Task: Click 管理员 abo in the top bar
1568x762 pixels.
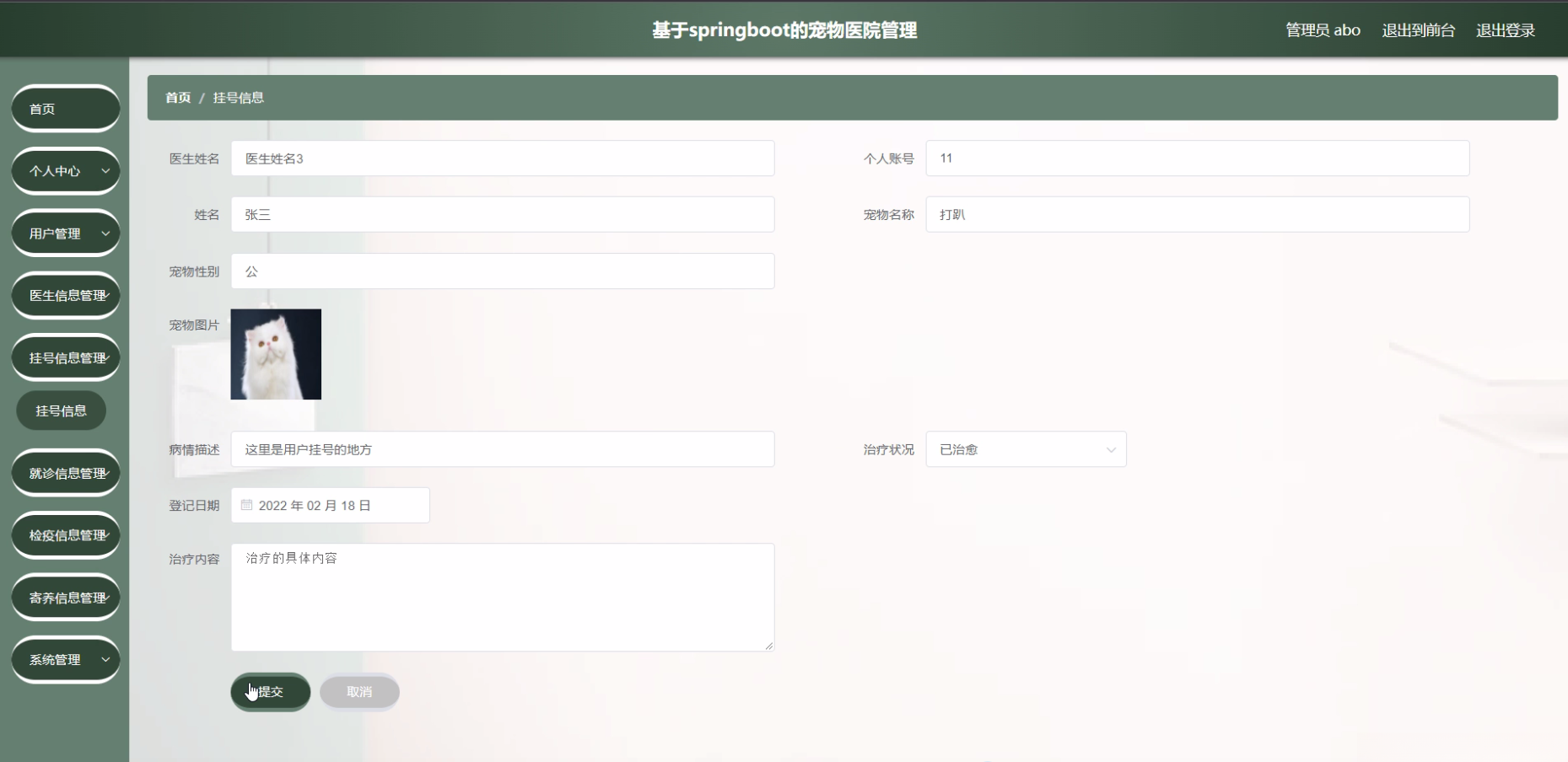Action: point(1322,30)
